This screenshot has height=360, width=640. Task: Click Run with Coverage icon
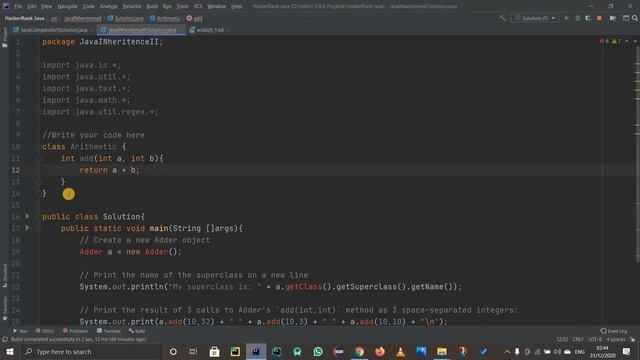click(x=588, y=18)
